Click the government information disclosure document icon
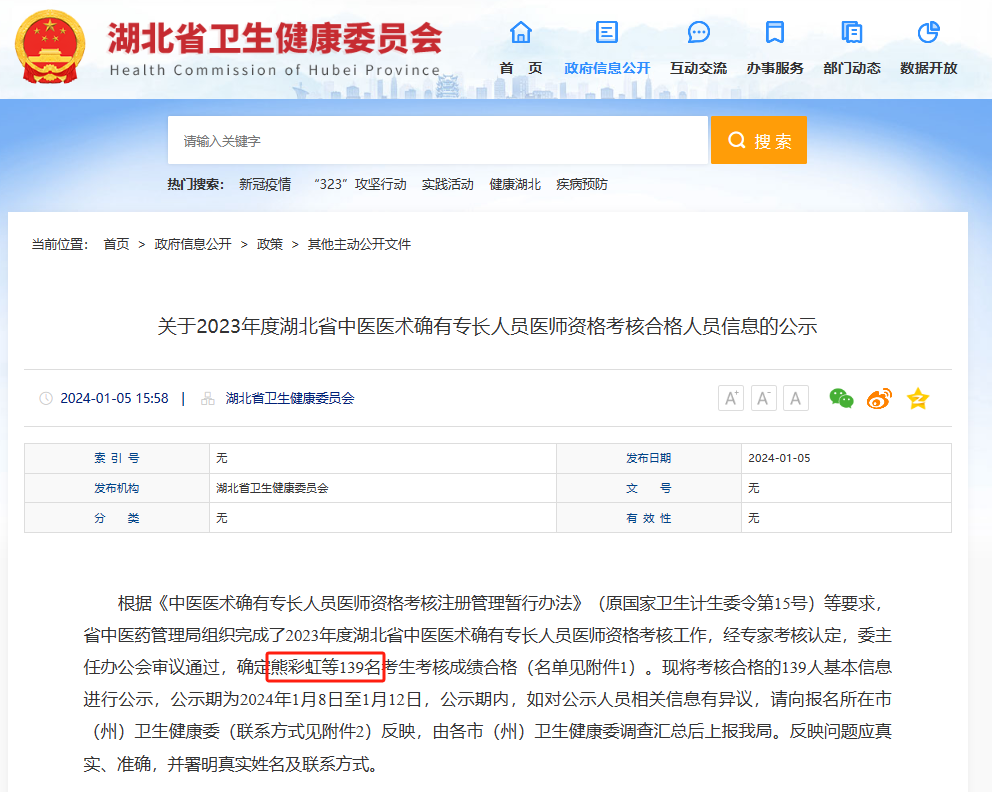Image resolution: width=992 pixels, height=792 pixels. click(607, 32)
